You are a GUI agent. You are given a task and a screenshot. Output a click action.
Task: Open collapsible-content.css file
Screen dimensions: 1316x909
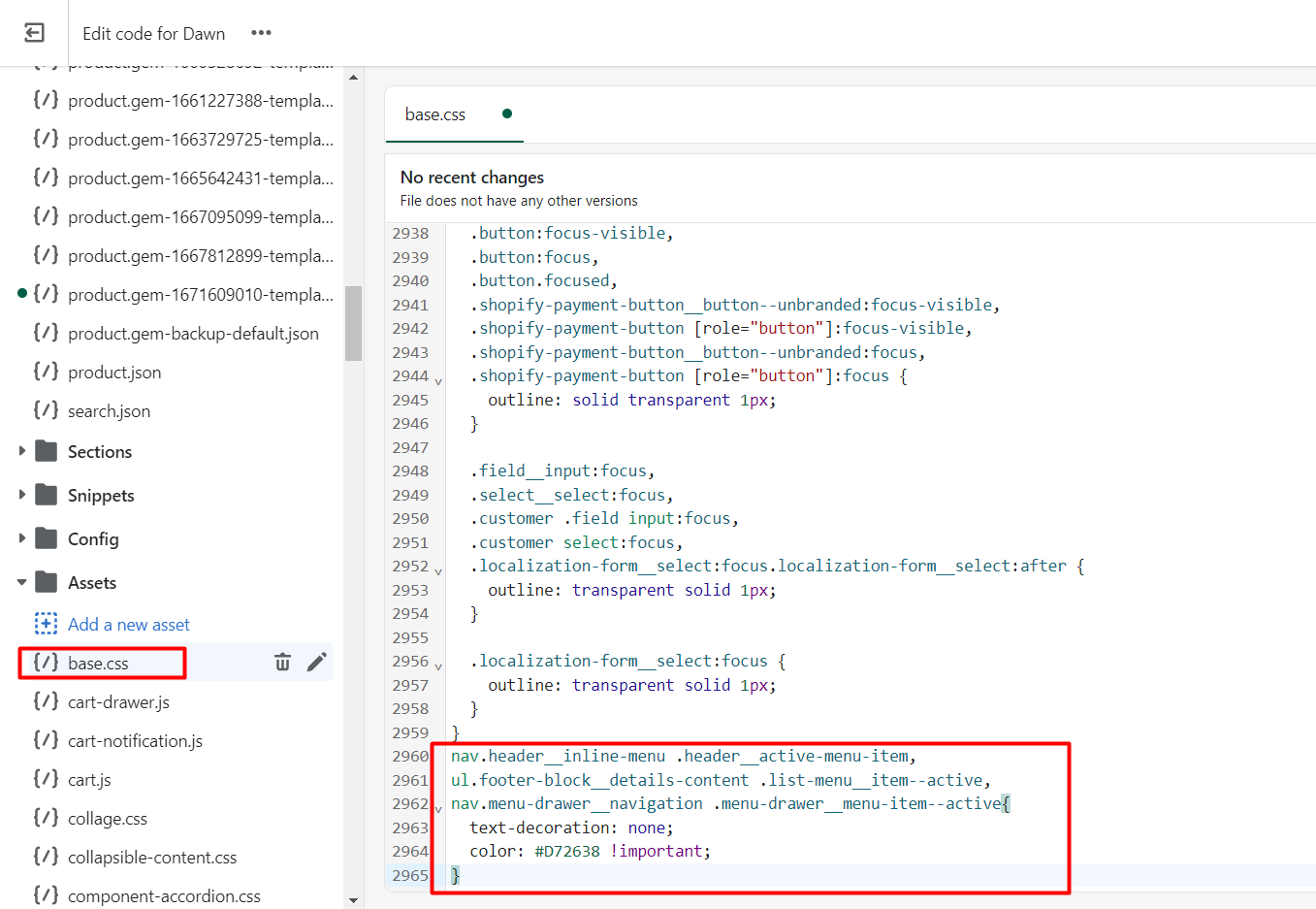pos(152,857)
